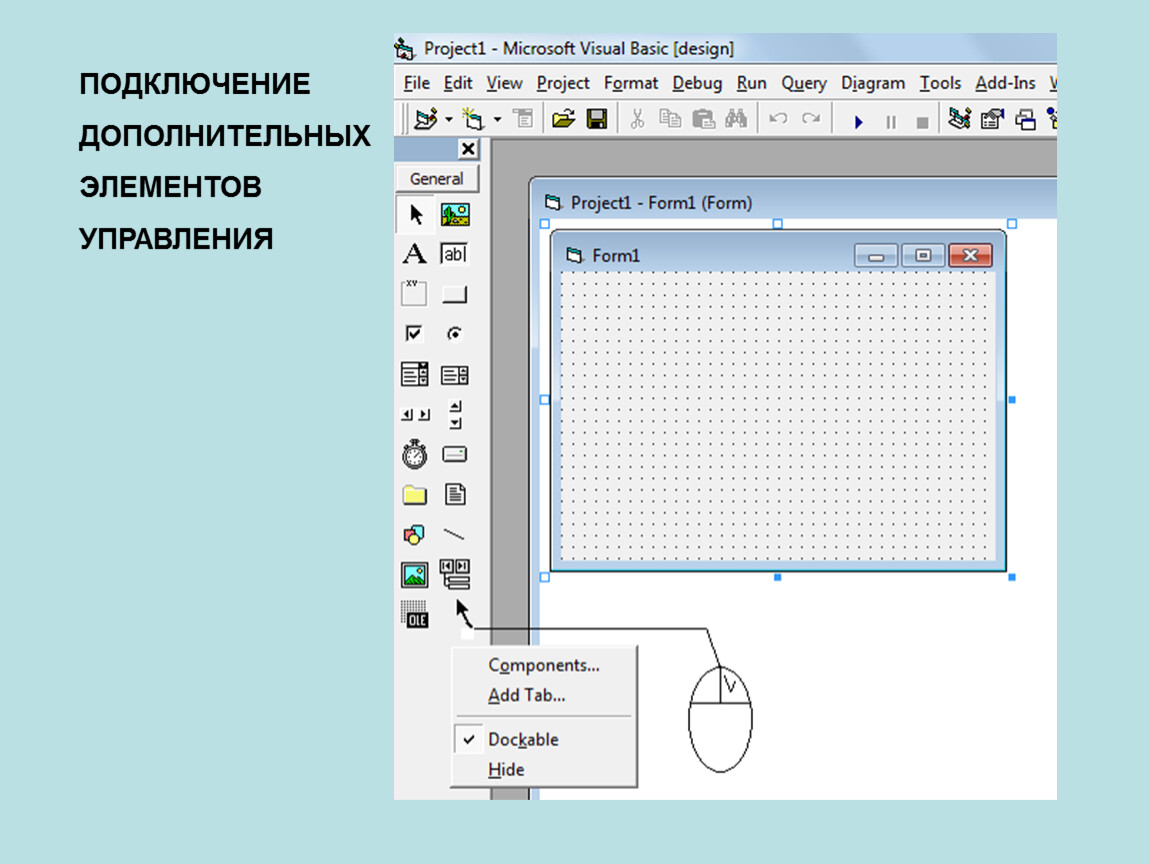Select the TextBox control tool
This screenshot has width=1150, height=864.
tap(454, 254)
